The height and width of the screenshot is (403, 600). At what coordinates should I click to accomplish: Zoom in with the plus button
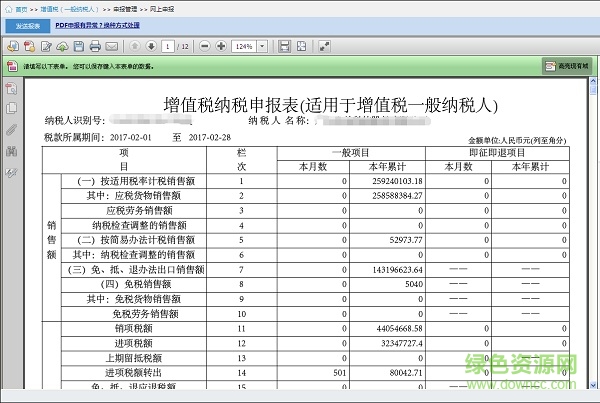(x=221, y=46)
